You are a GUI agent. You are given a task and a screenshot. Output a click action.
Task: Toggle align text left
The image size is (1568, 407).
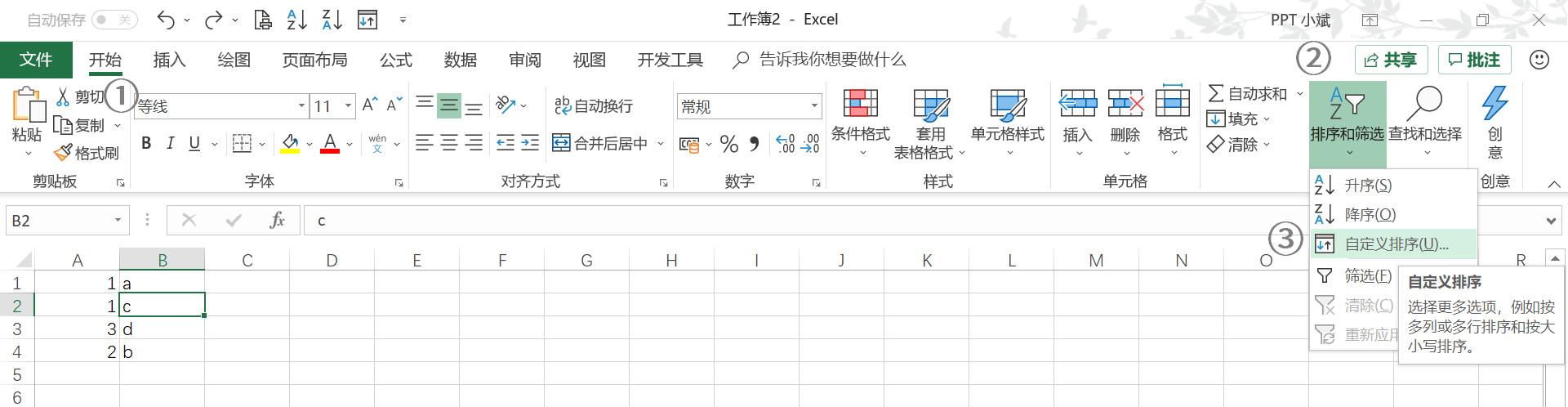[x=424, y=144]
